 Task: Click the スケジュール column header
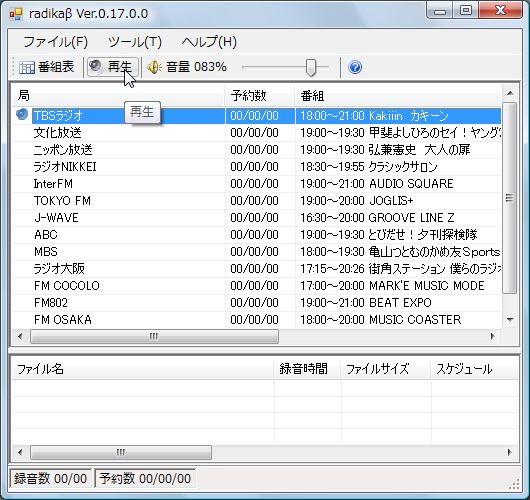tap(475, 369)
